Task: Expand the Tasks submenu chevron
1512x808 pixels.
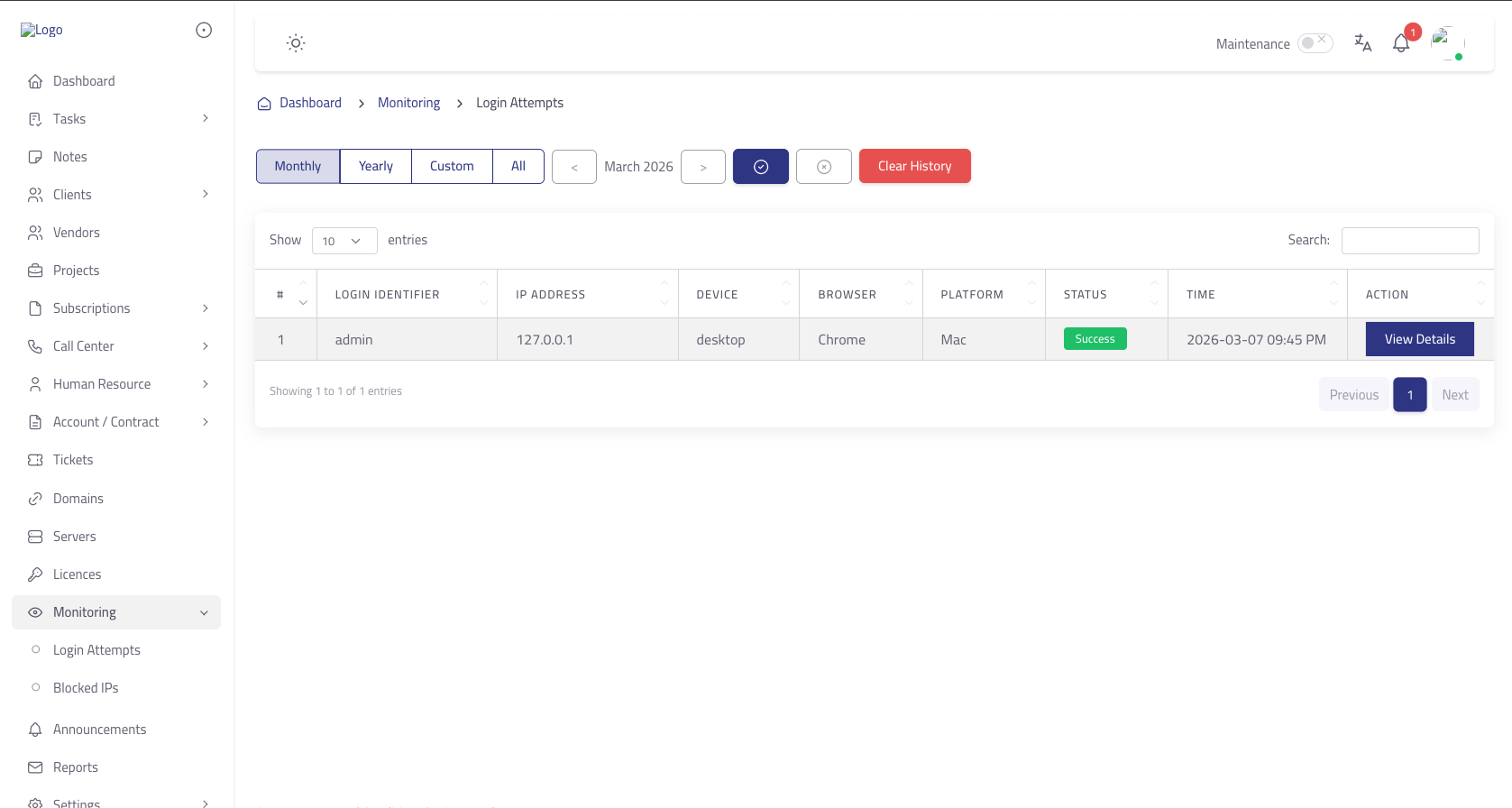Action: pyautogui.click(x=206, y=119)
